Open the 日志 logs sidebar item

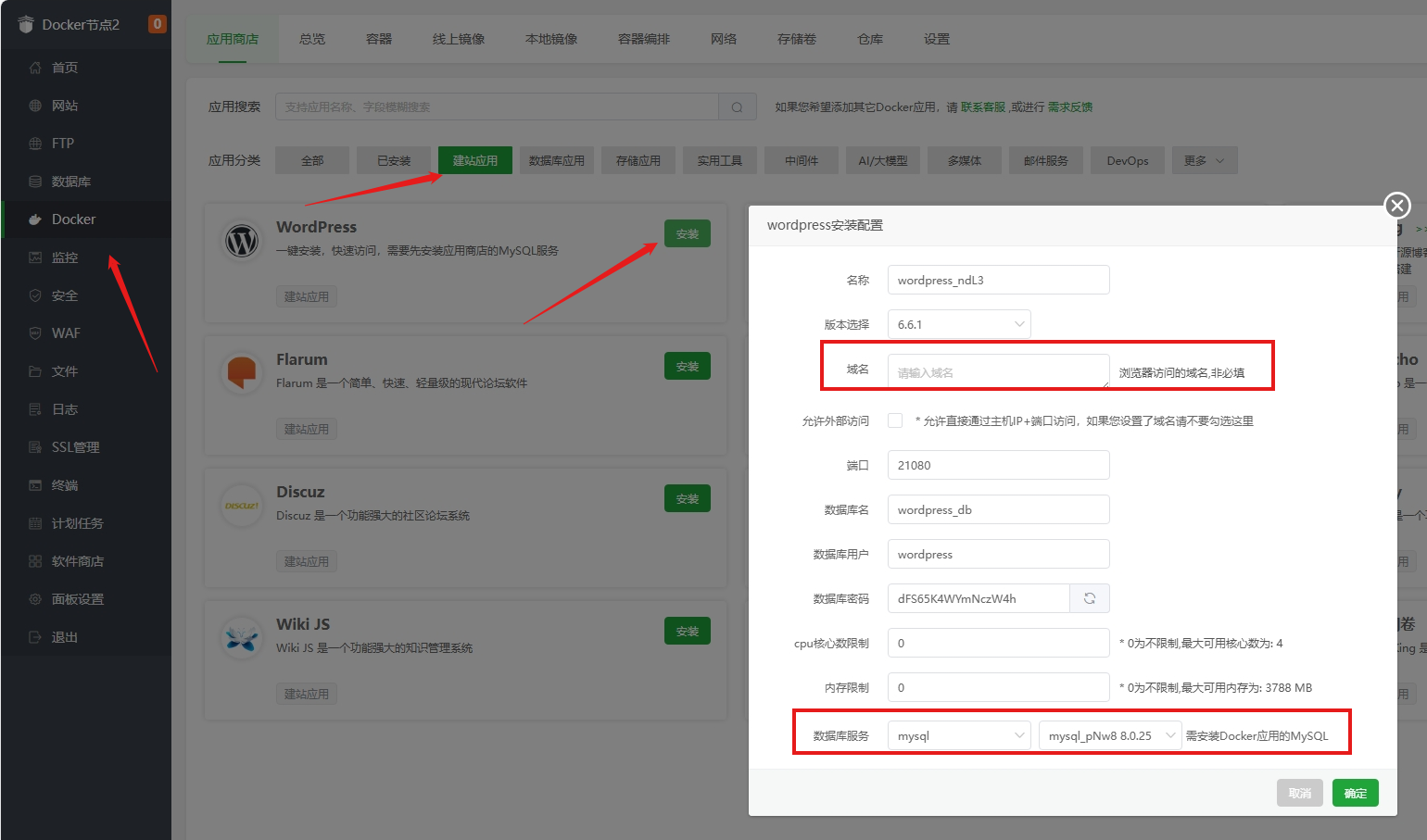click(85, 409)
